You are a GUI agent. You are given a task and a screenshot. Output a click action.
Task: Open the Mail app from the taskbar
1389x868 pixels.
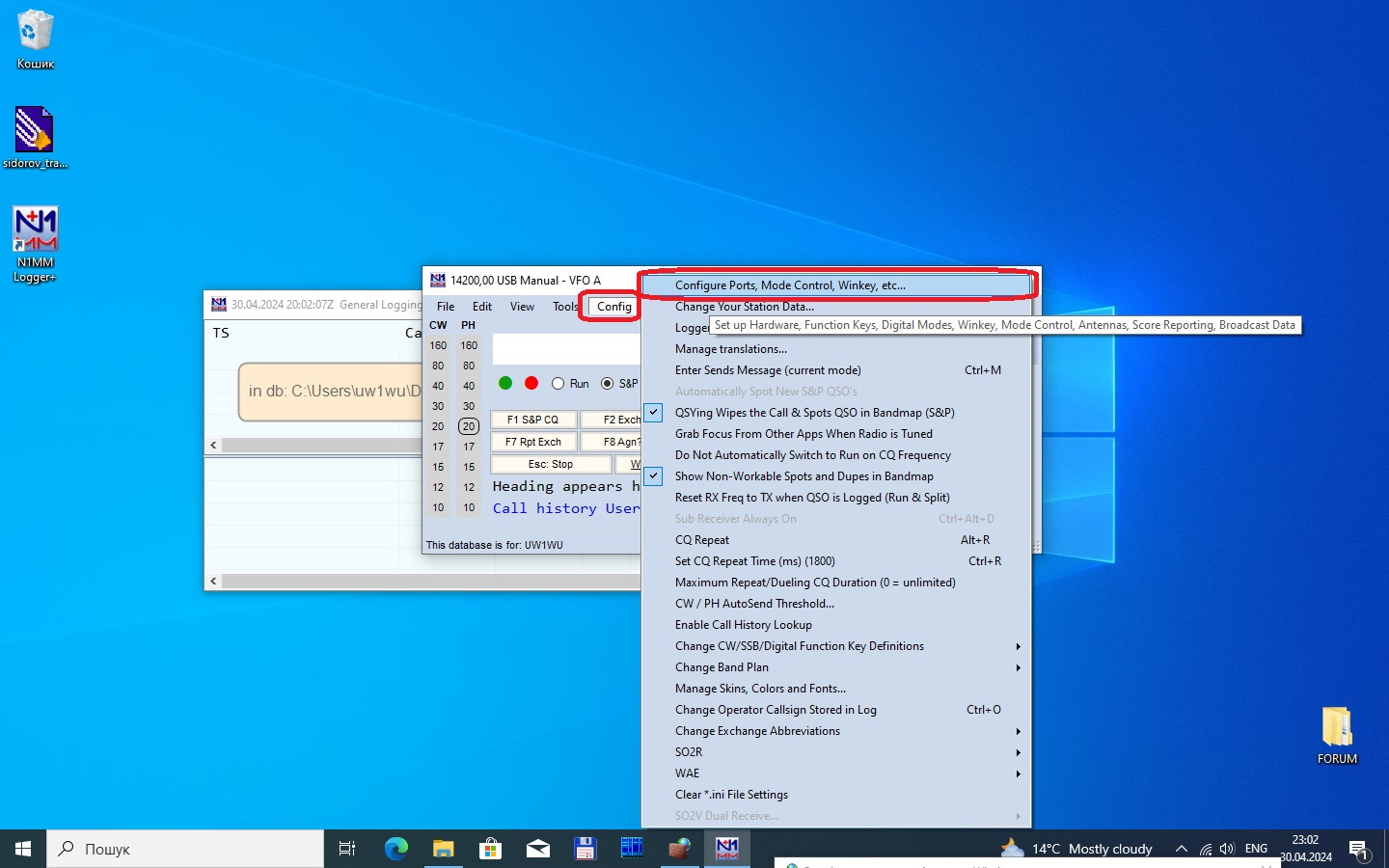coord(537,849)
